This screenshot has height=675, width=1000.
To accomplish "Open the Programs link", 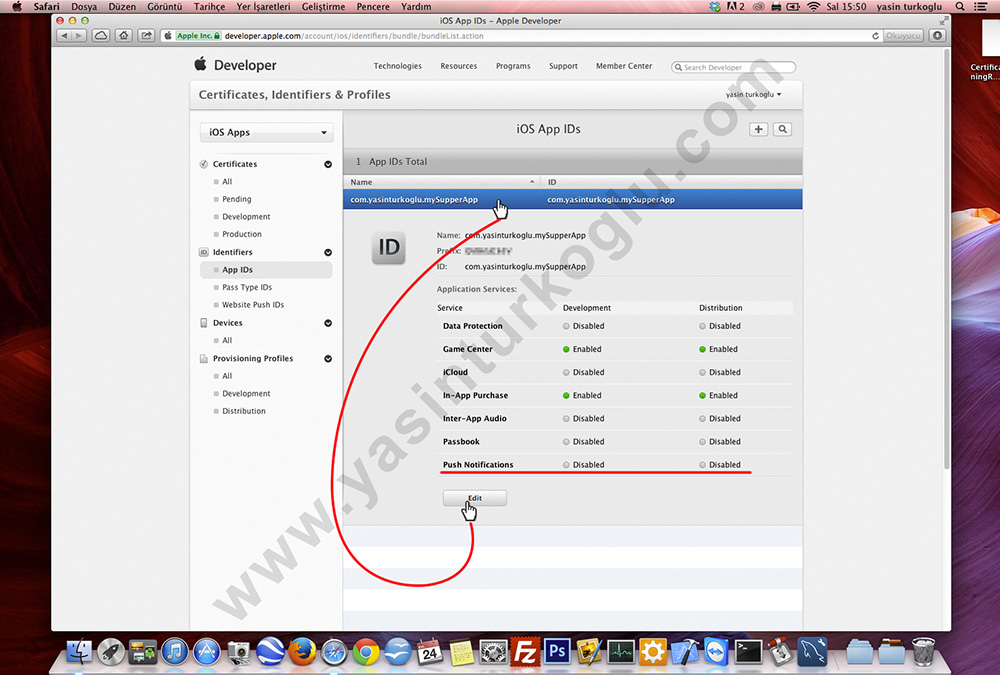I will tap(513, 66).
